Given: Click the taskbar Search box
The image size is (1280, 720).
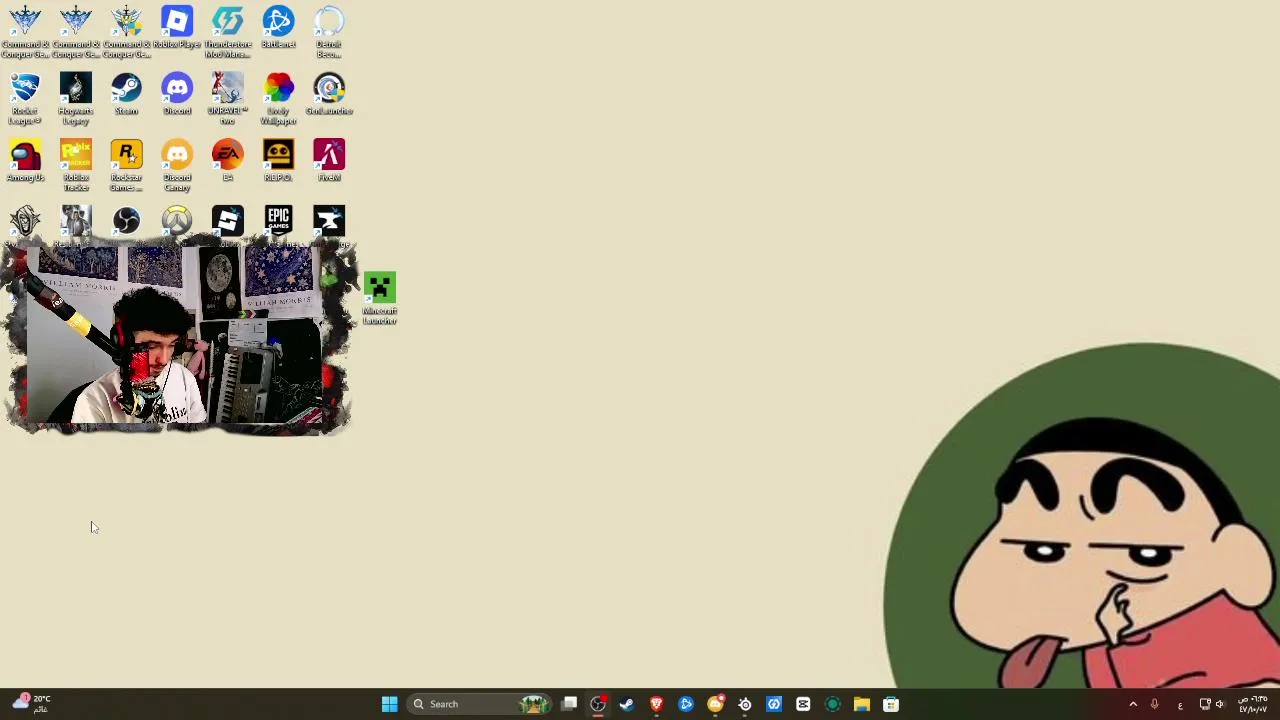Looking at the screenshot, I should click(x=479, y=704).
